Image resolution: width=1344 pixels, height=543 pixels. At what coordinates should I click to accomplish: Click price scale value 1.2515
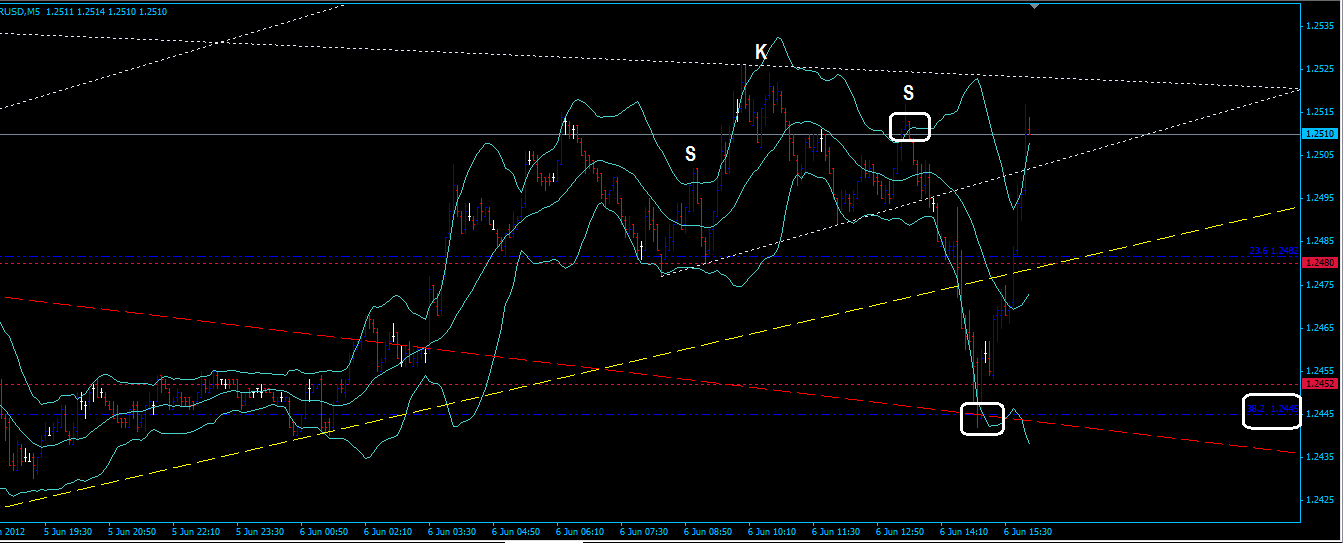(1320, 112)
